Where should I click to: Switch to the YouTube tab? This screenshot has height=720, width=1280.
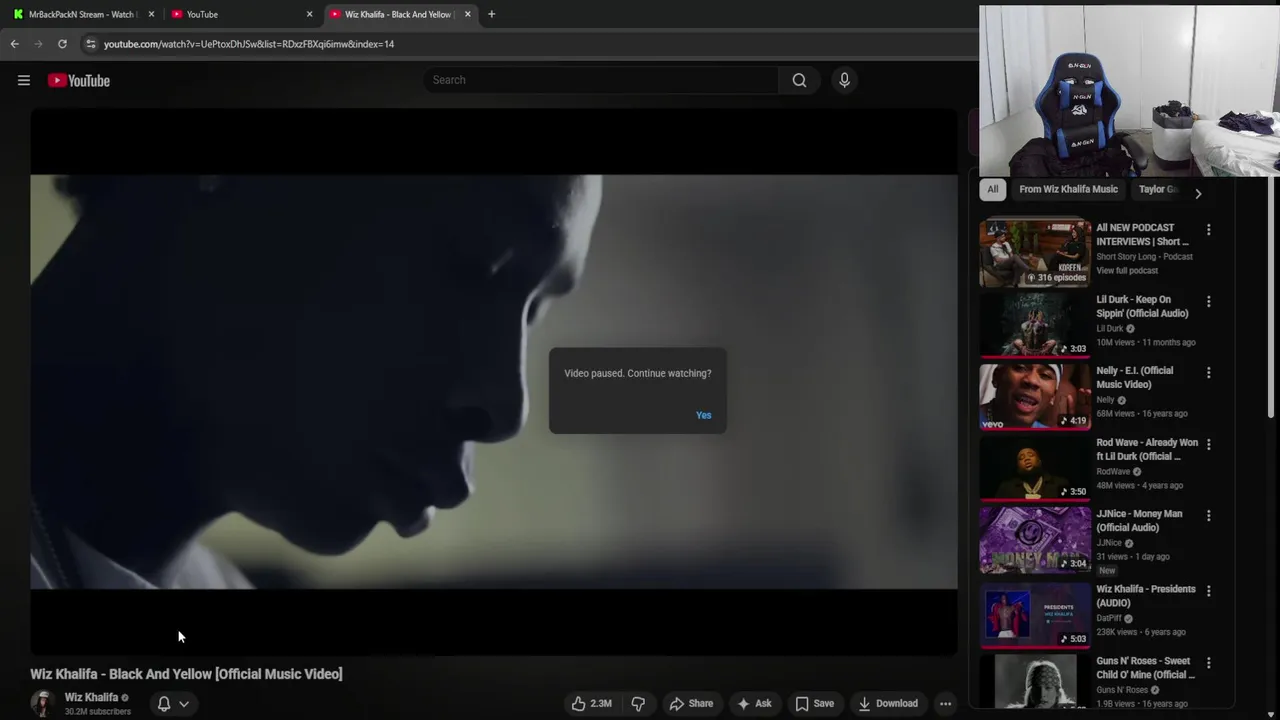tap(240, 14)
